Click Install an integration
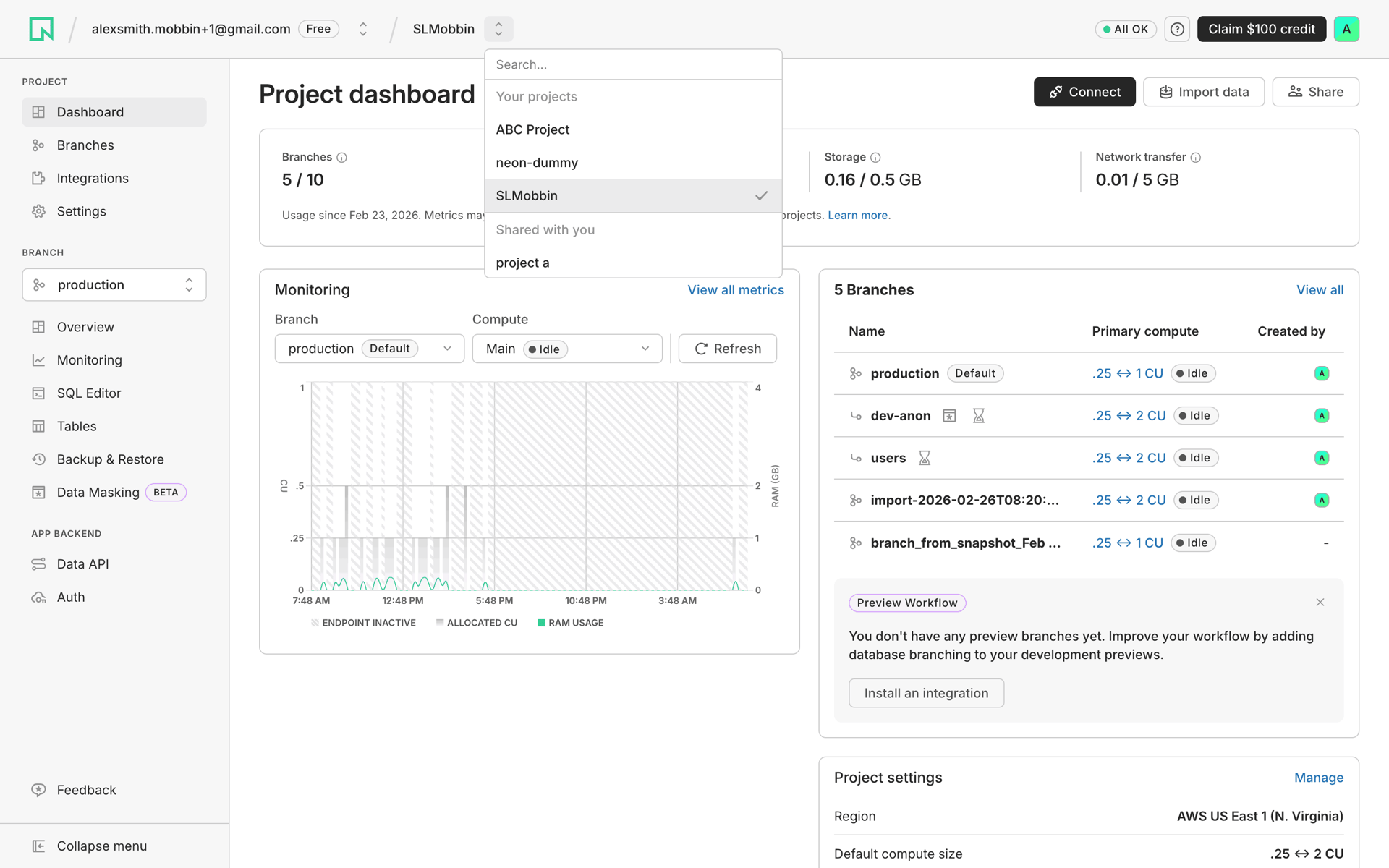Image resolution: width=1389 pixels, height=868 pixels. click(x=926, y=693)
